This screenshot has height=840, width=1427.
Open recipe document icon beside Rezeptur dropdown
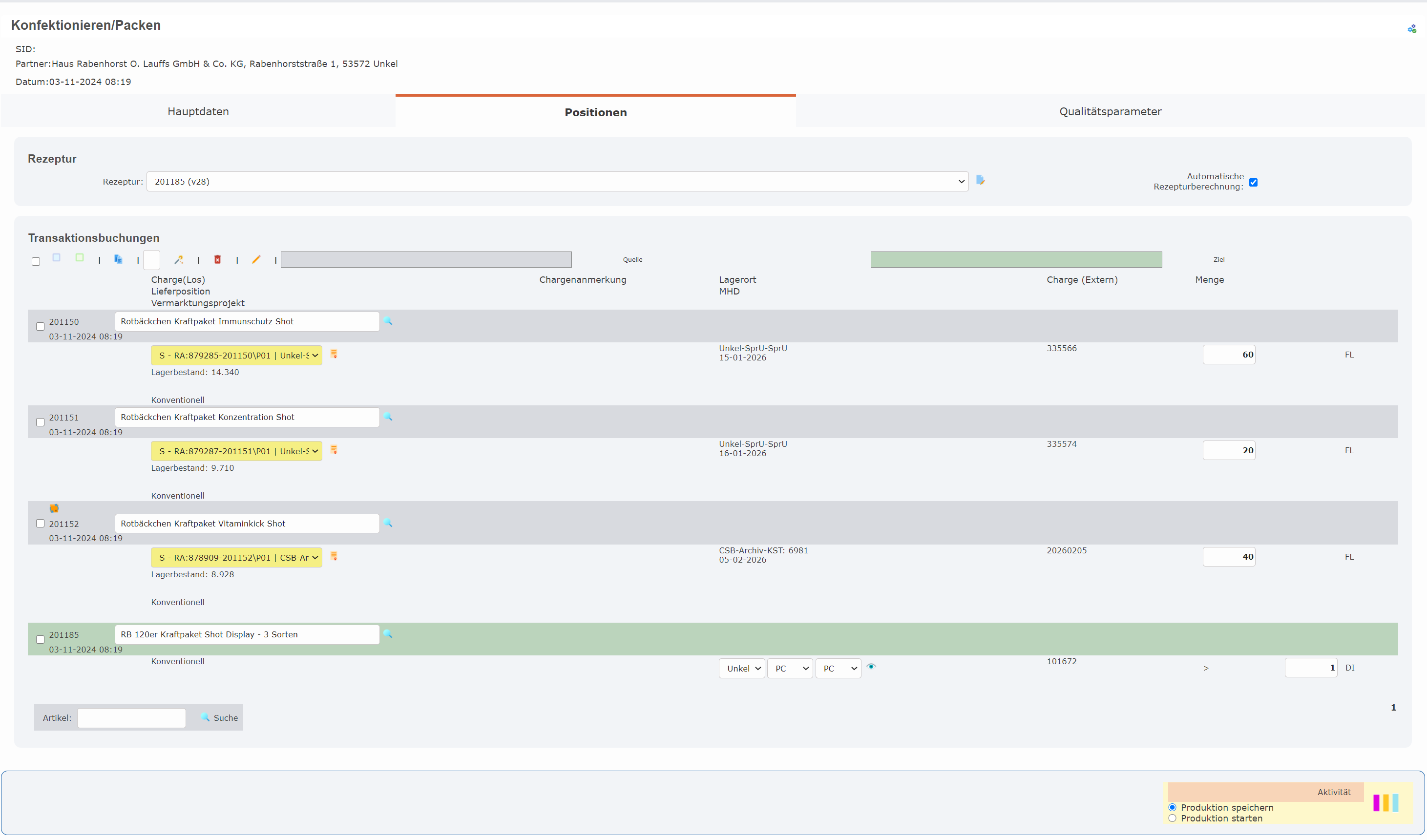coord(980,180)
